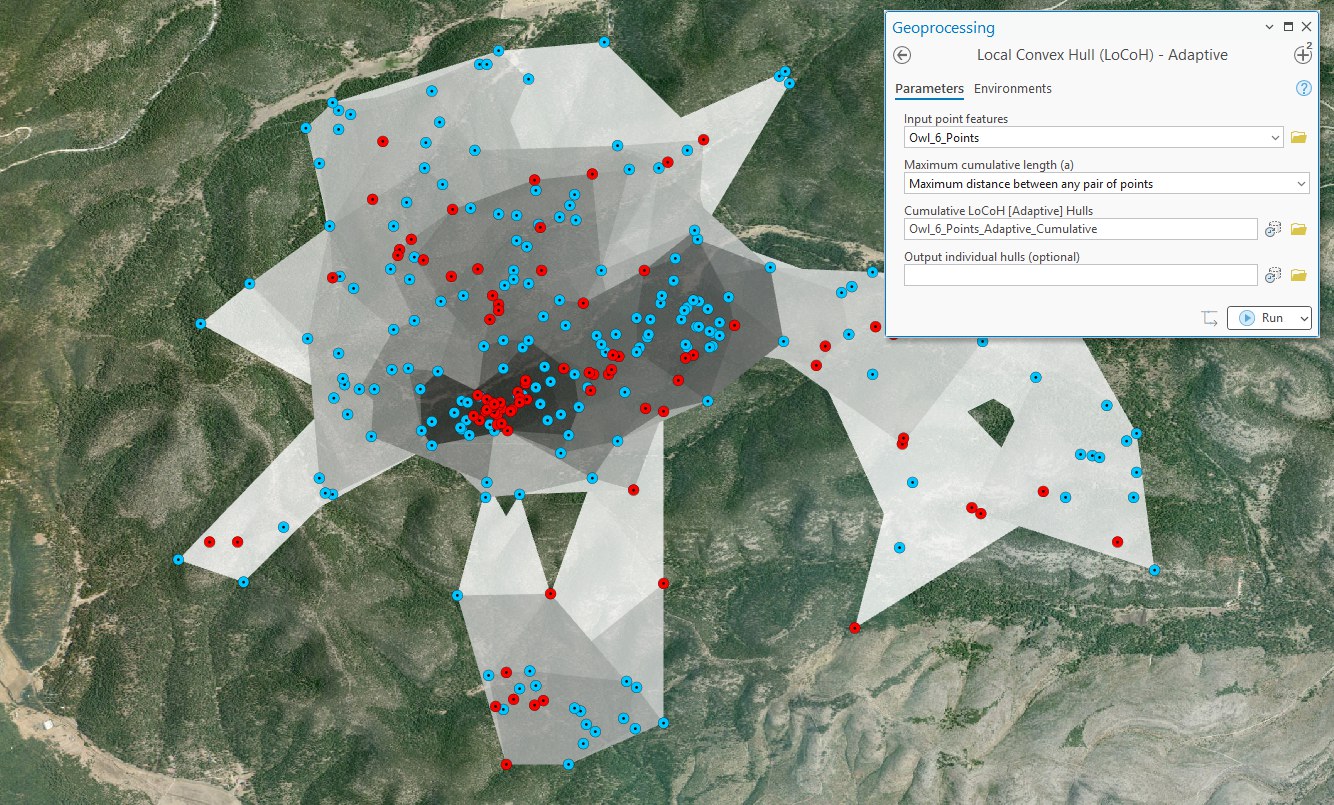This screenshot has height=805, width=1334.
Task: Expand the Run button arrow menu
Action: [x=1302, y=318]
